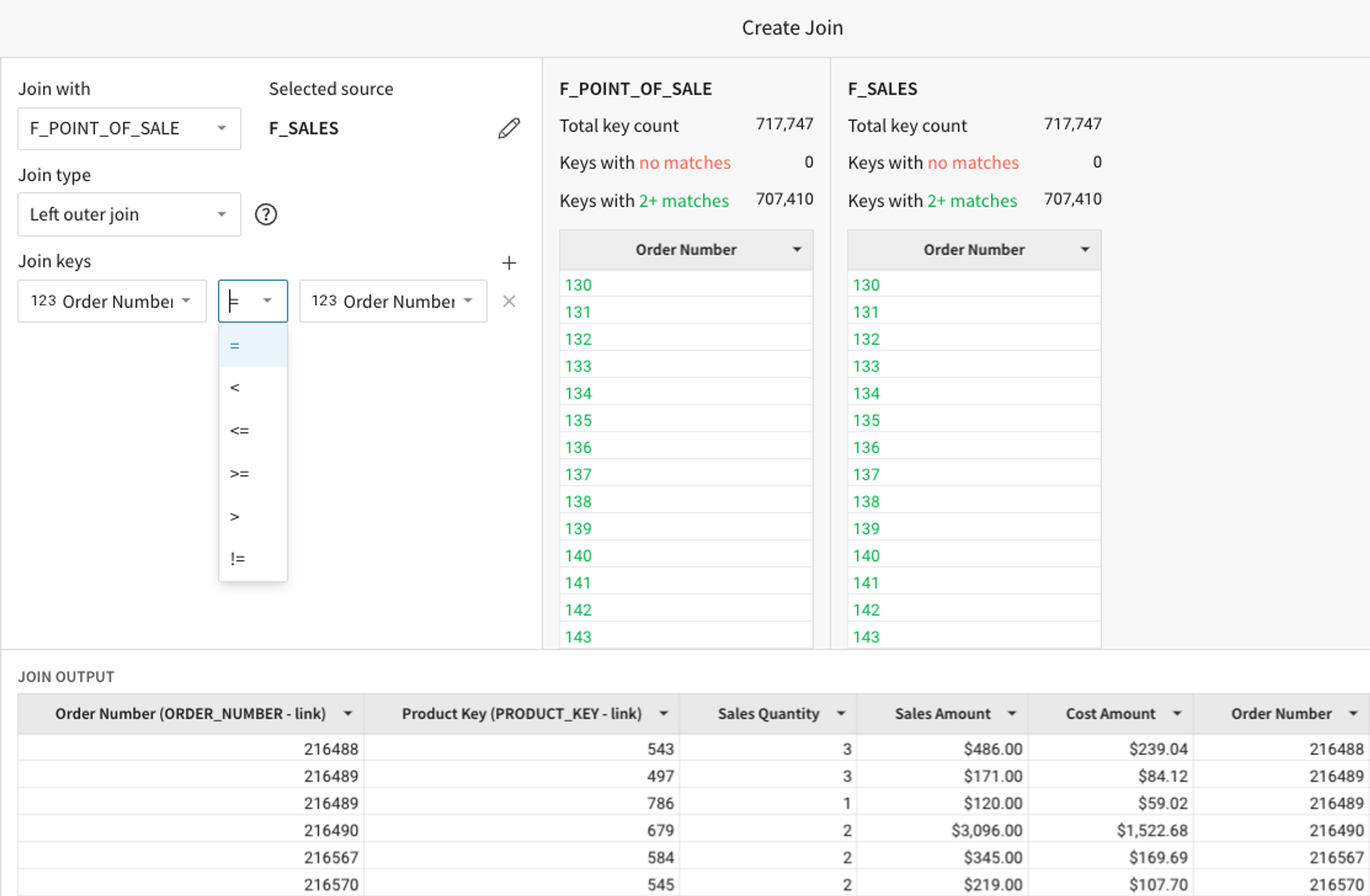Click the operator input field showing =

pyautogui.click(x=253, y=301)
